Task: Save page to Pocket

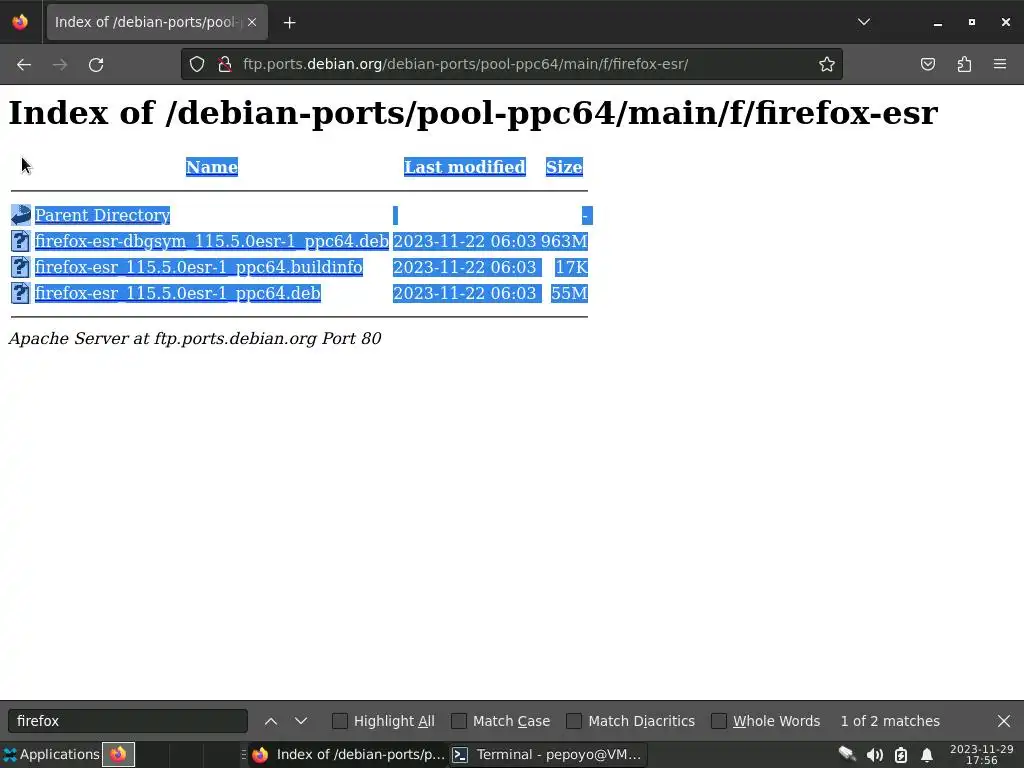Action: tap(928, 64)
